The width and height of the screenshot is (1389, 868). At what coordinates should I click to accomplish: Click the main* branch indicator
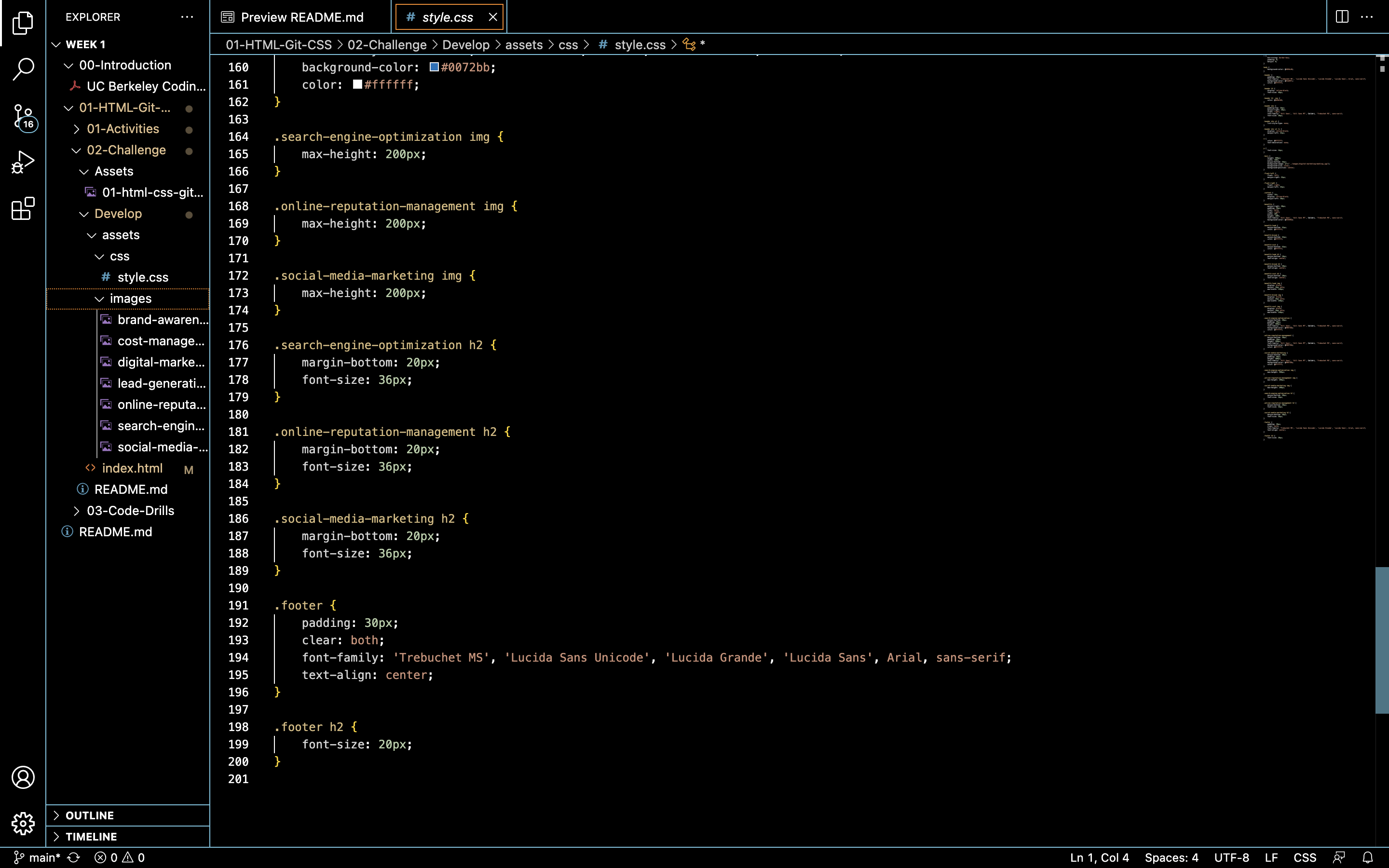point(37,858)
